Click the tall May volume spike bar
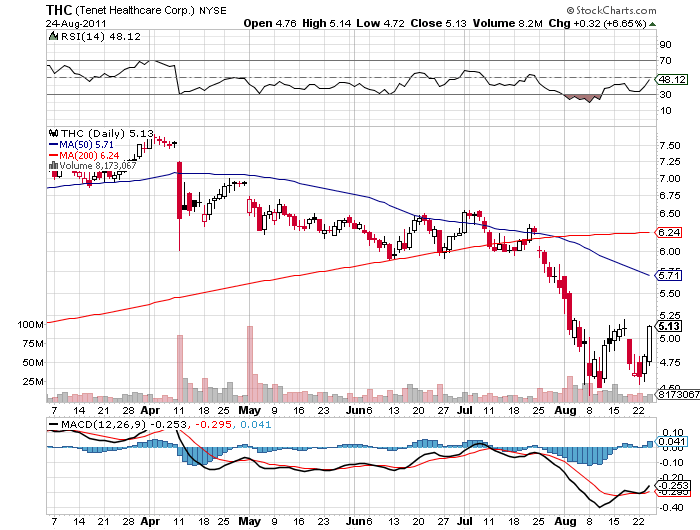Screen dimensions: 700x530 250,364
